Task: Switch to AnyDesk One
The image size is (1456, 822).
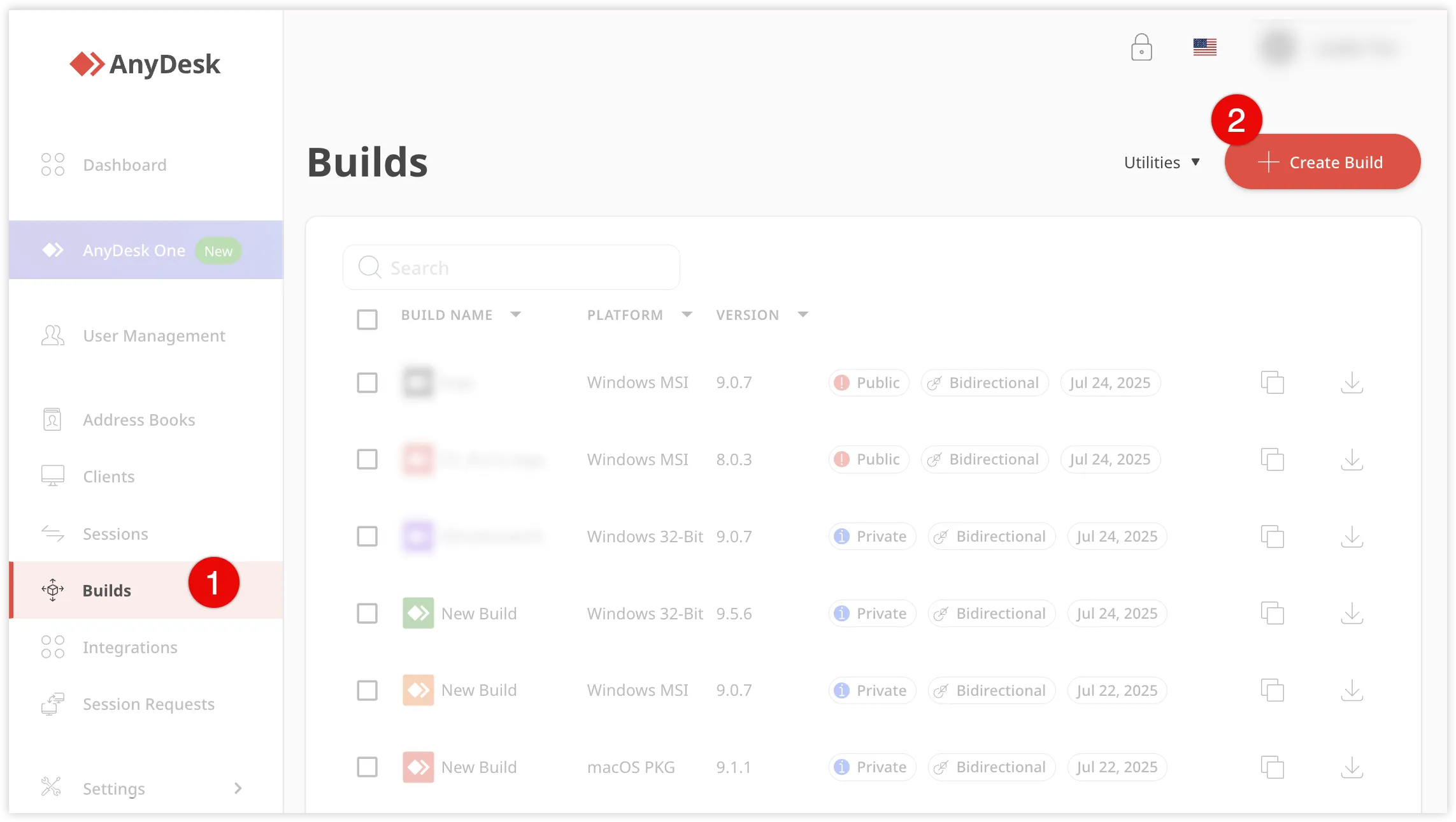Action: click(x=134, y=250)
